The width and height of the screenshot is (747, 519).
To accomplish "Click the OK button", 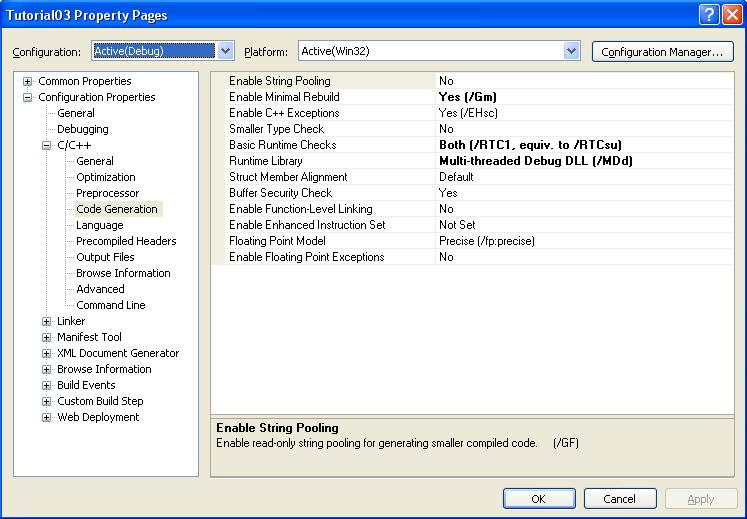I will pyautogui.click(x=539, y=499).
